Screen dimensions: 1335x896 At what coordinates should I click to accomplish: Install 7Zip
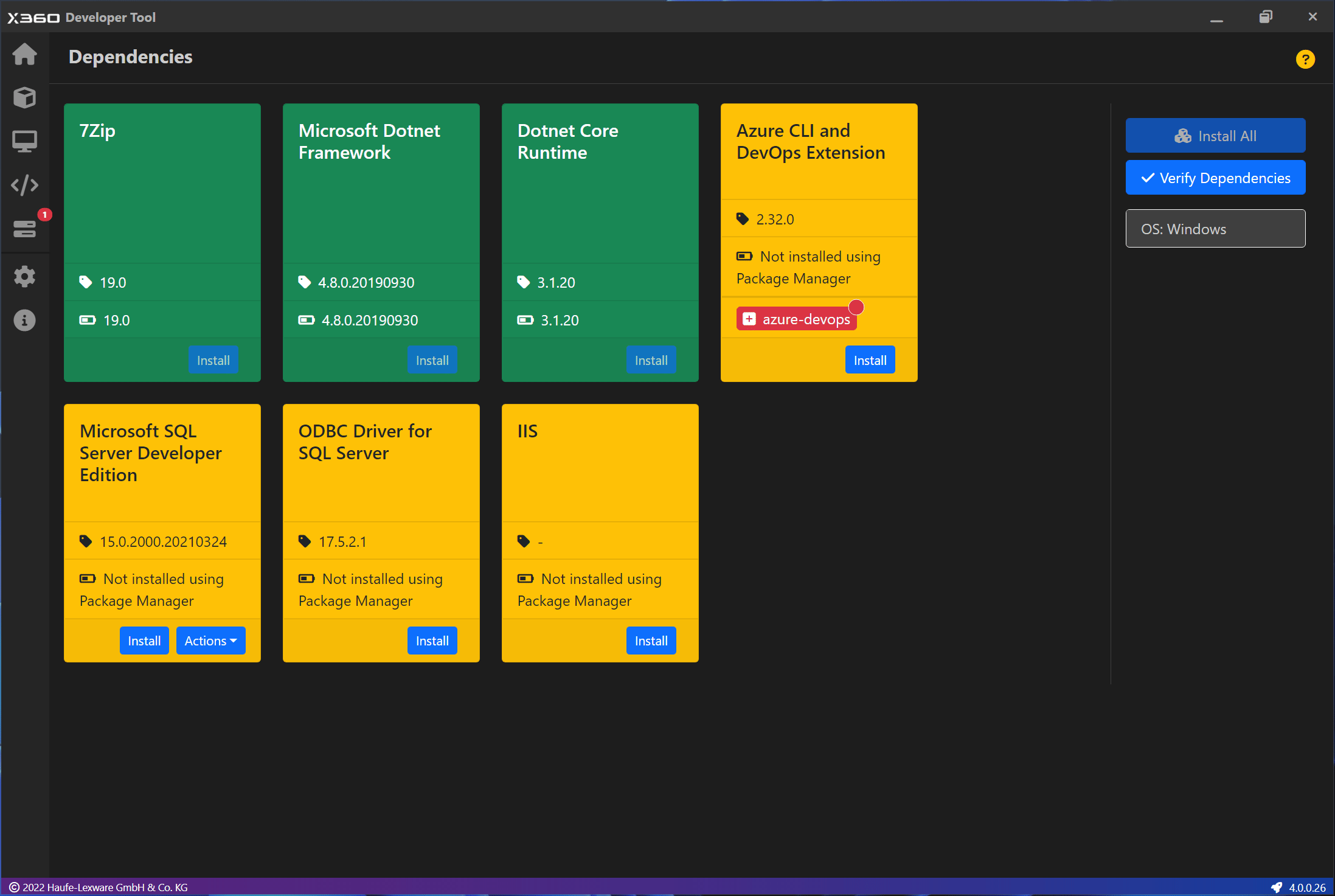tap(213, 360)
